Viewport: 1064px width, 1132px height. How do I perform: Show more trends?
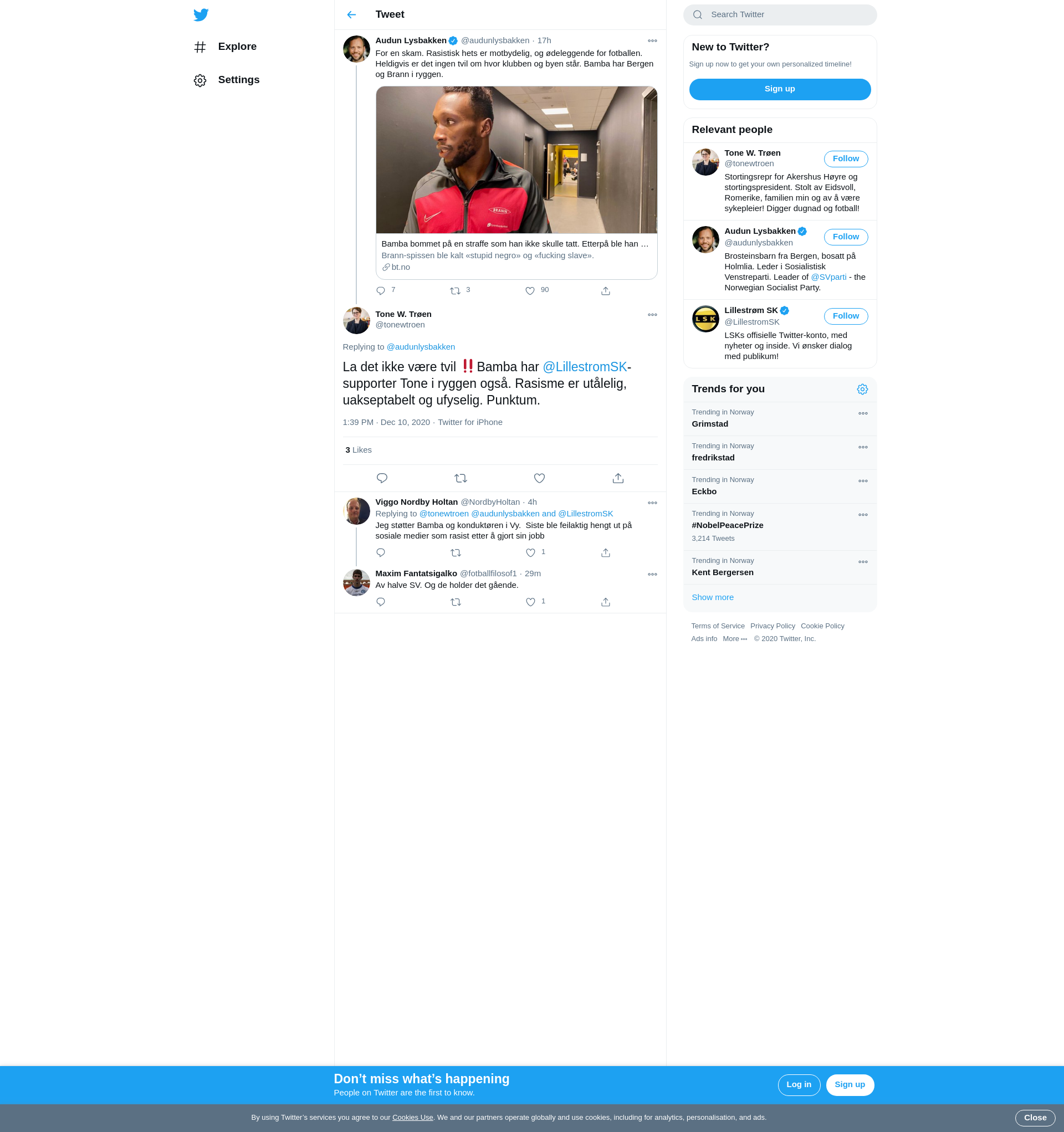pyautogui.click(x=713, y=597)
